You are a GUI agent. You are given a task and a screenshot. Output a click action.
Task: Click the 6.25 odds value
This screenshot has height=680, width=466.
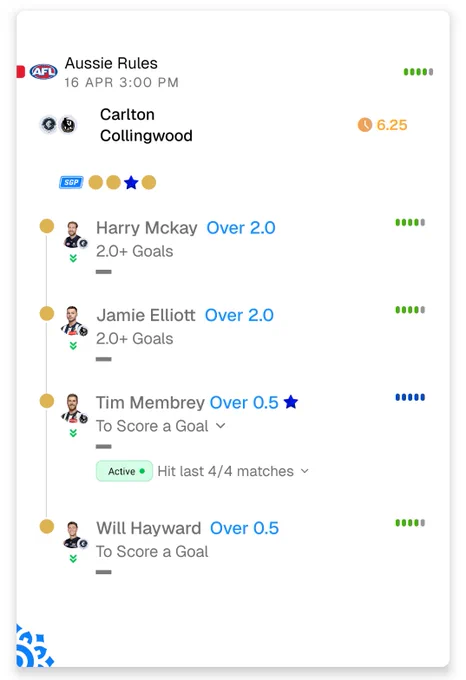pyautogui.click(x=392, y=125)
